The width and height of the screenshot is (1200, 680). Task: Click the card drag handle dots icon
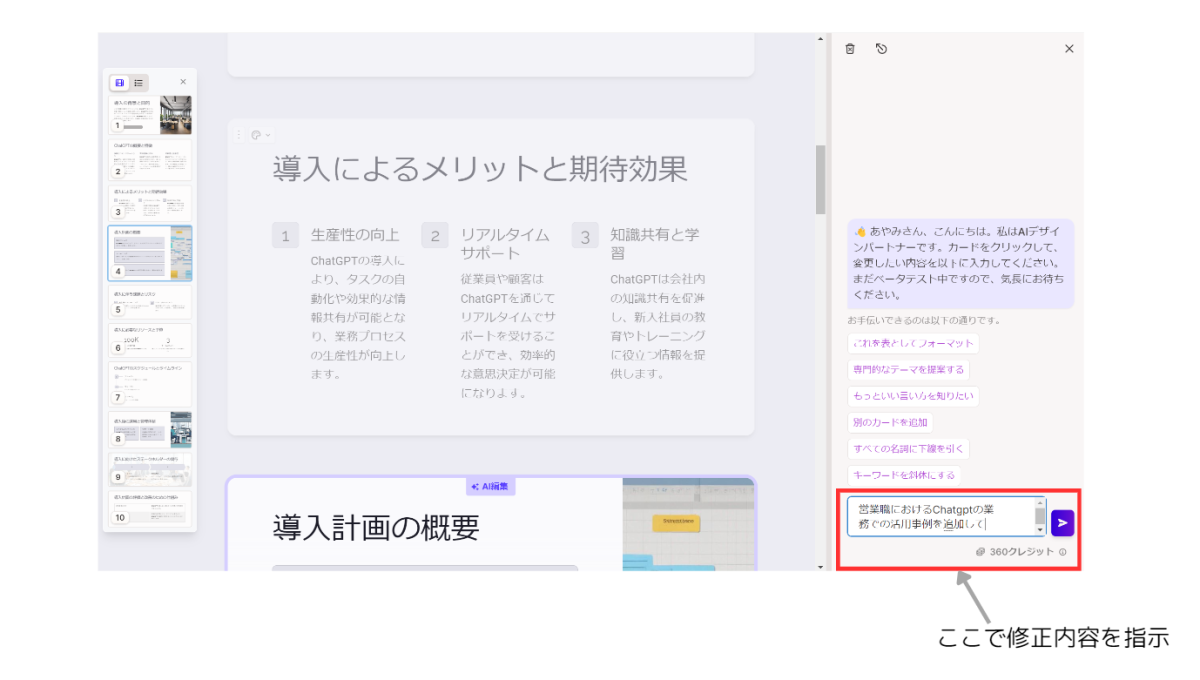click(x=238, y=135)
